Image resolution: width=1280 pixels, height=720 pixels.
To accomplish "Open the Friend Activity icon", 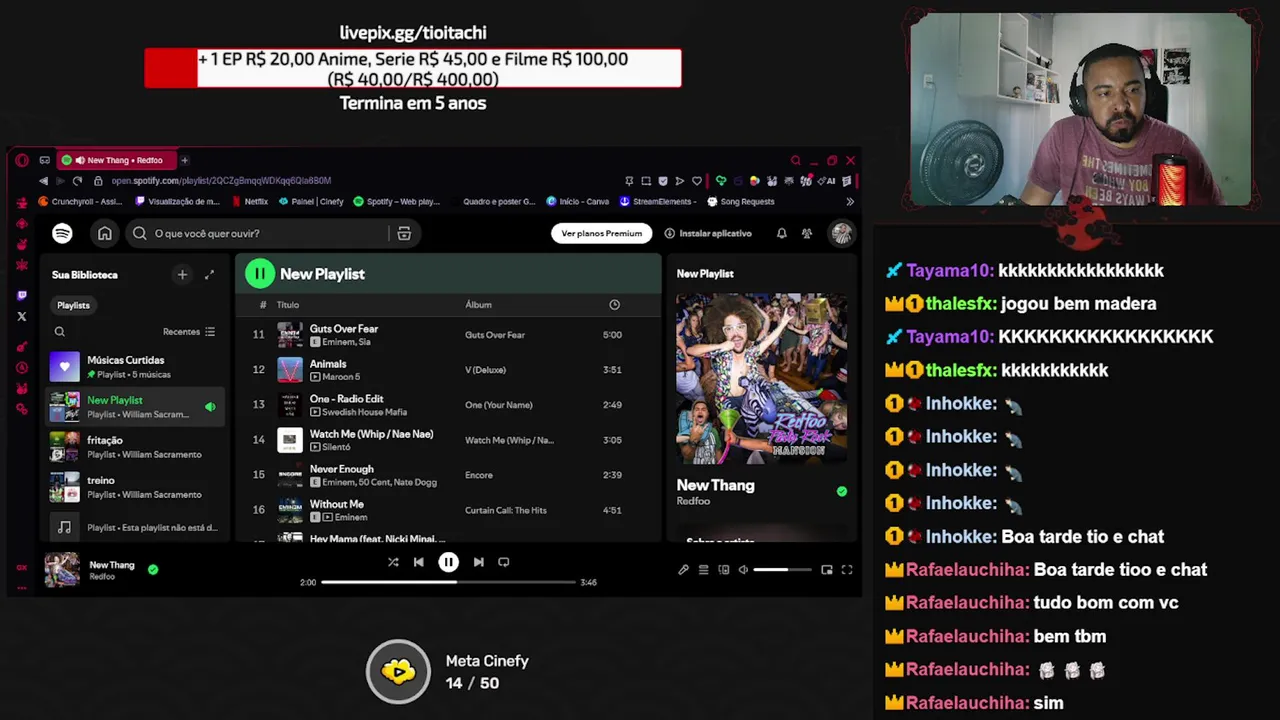I will (x=807, y=233).
